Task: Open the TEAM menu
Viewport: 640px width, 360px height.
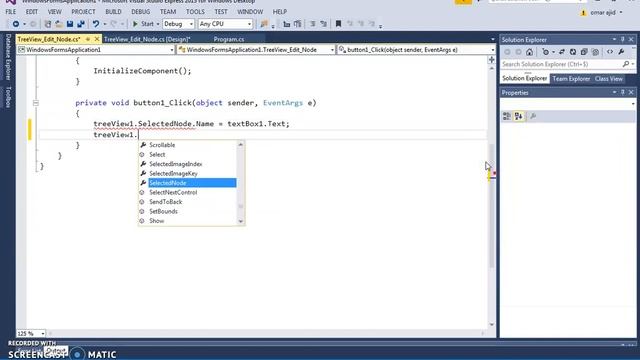Action: point(168,12)
